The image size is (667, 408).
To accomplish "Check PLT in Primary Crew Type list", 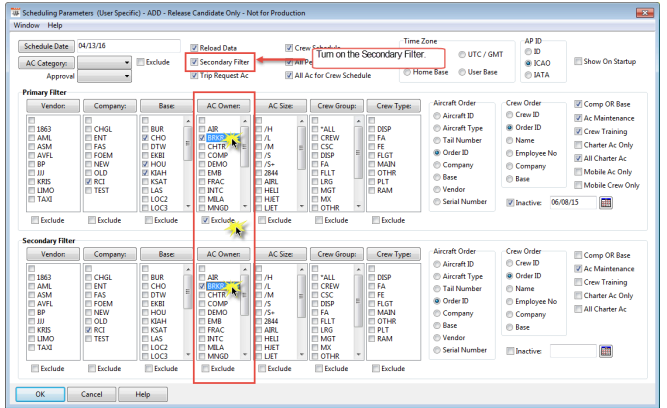I will point(372,182).
